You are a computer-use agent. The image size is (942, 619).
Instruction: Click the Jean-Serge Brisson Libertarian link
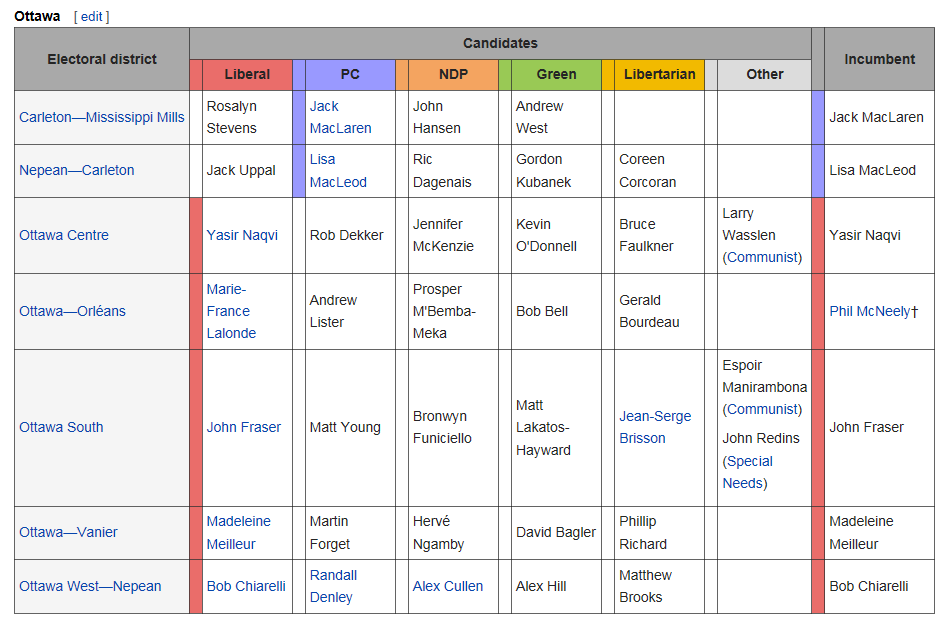click(x=655, y=427)
